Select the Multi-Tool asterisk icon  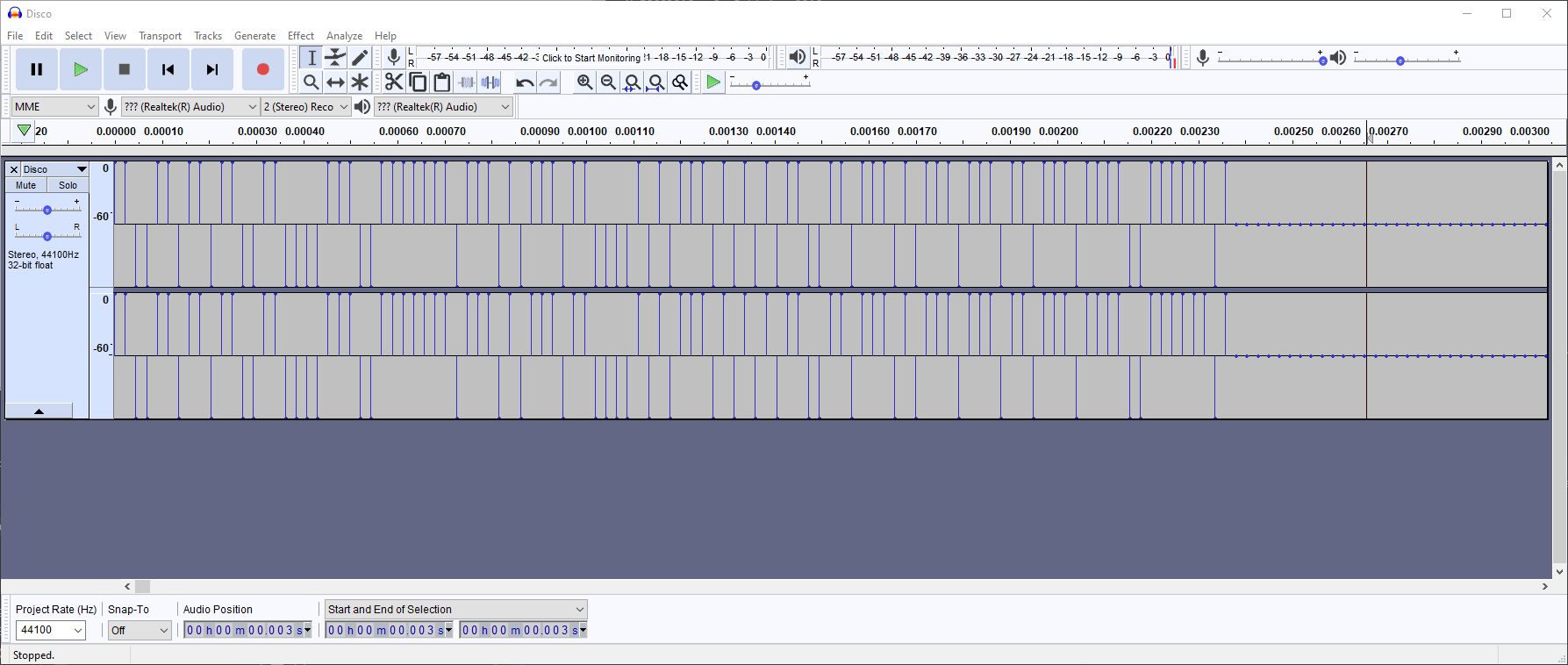(360, 82)
